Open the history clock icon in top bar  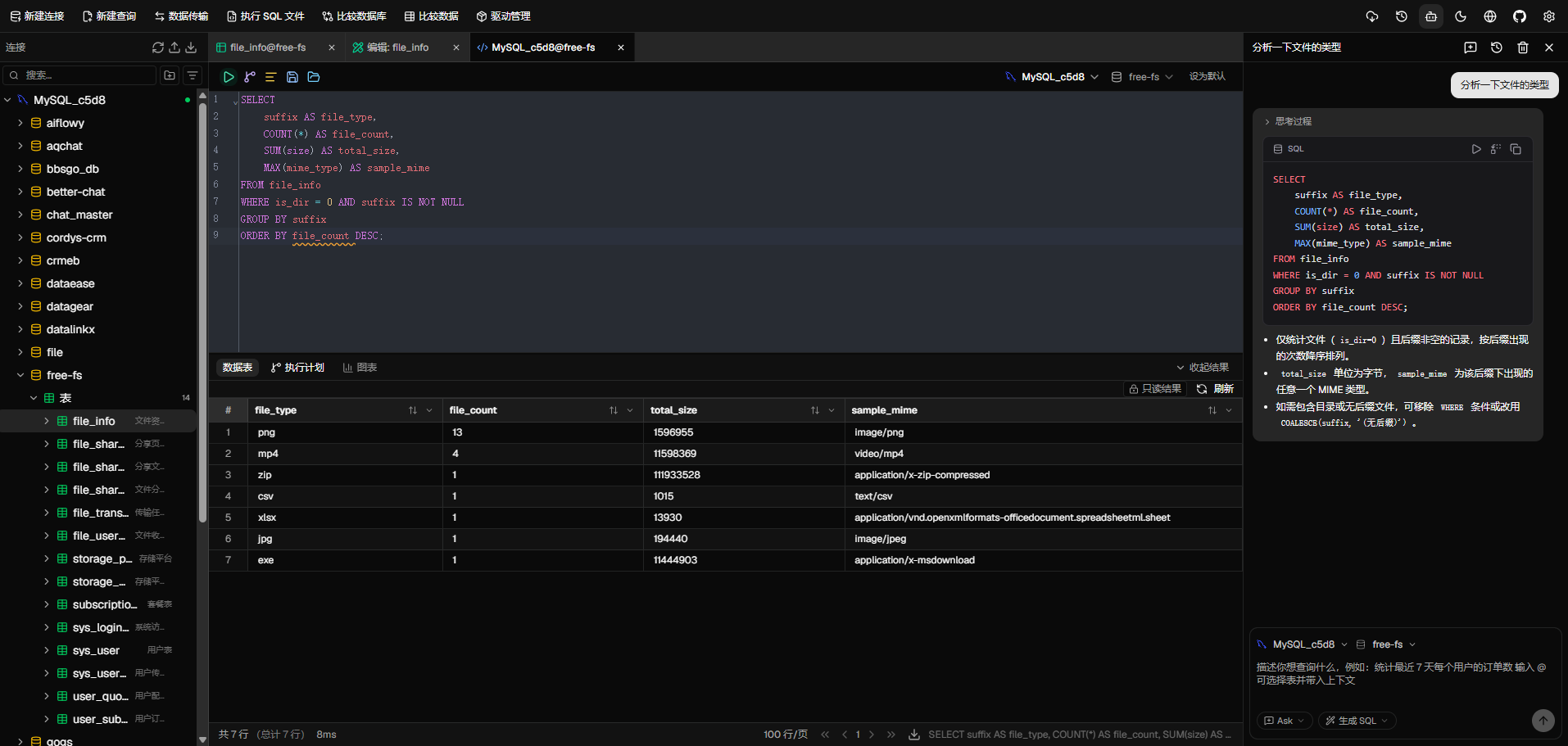(x=1402, y=16)
